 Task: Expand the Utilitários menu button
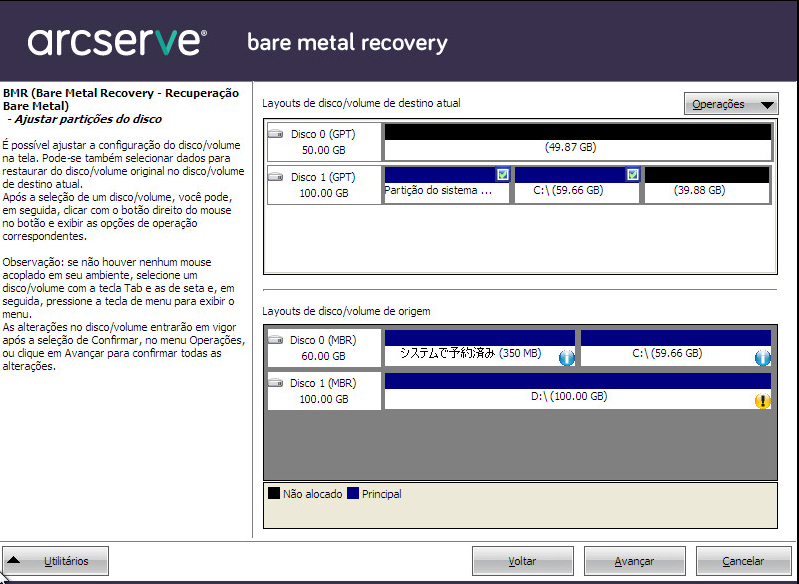55,561
